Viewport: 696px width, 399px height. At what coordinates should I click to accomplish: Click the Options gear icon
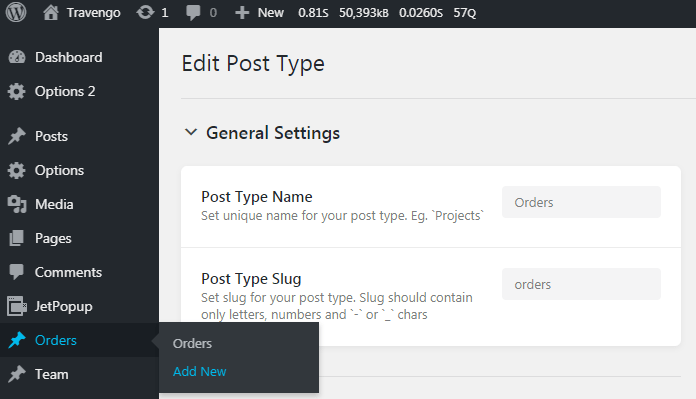tap(17, 170)
